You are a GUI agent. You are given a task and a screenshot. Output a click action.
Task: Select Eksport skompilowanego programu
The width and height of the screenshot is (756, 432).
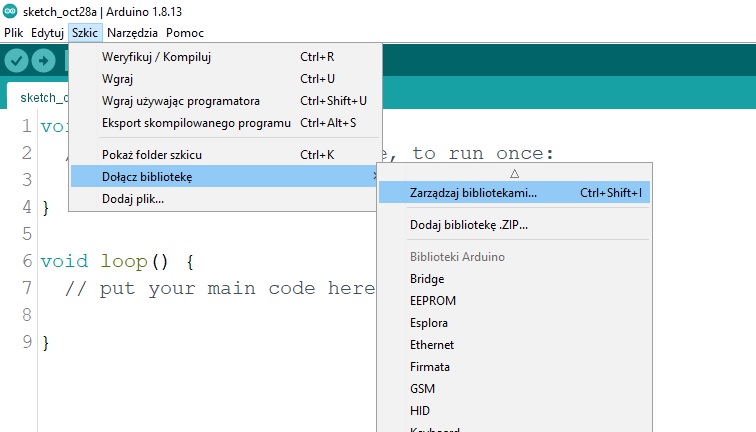(196, 123)
